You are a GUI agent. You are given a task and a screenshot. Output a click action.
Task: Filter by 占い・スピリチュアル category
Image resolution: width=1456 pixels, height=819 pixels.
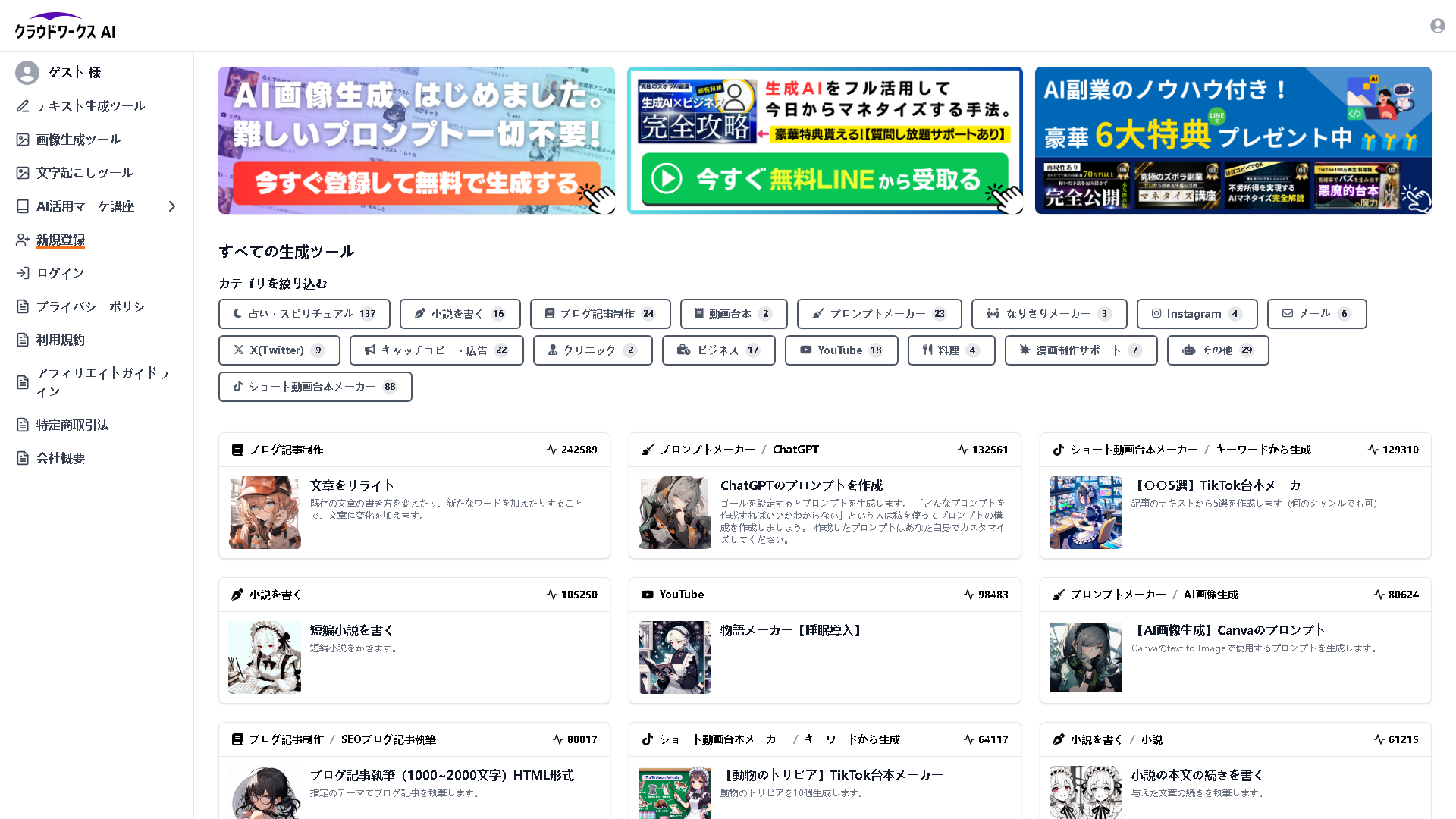[304, 314]
